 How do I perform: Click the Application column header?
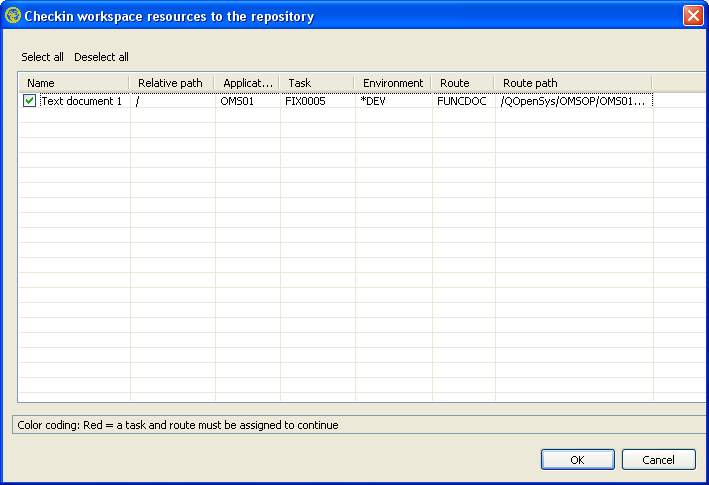[247, 83]
